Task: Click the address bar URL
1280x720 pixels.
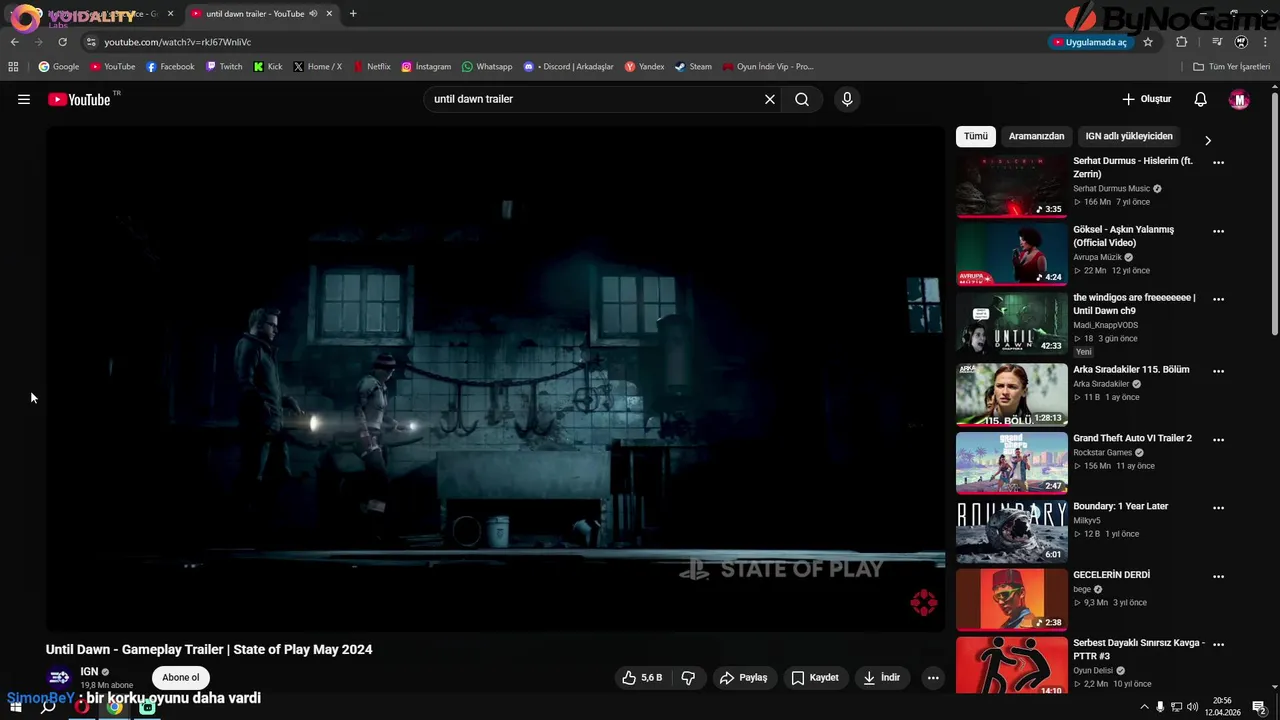Action: [x=177, y=42]
